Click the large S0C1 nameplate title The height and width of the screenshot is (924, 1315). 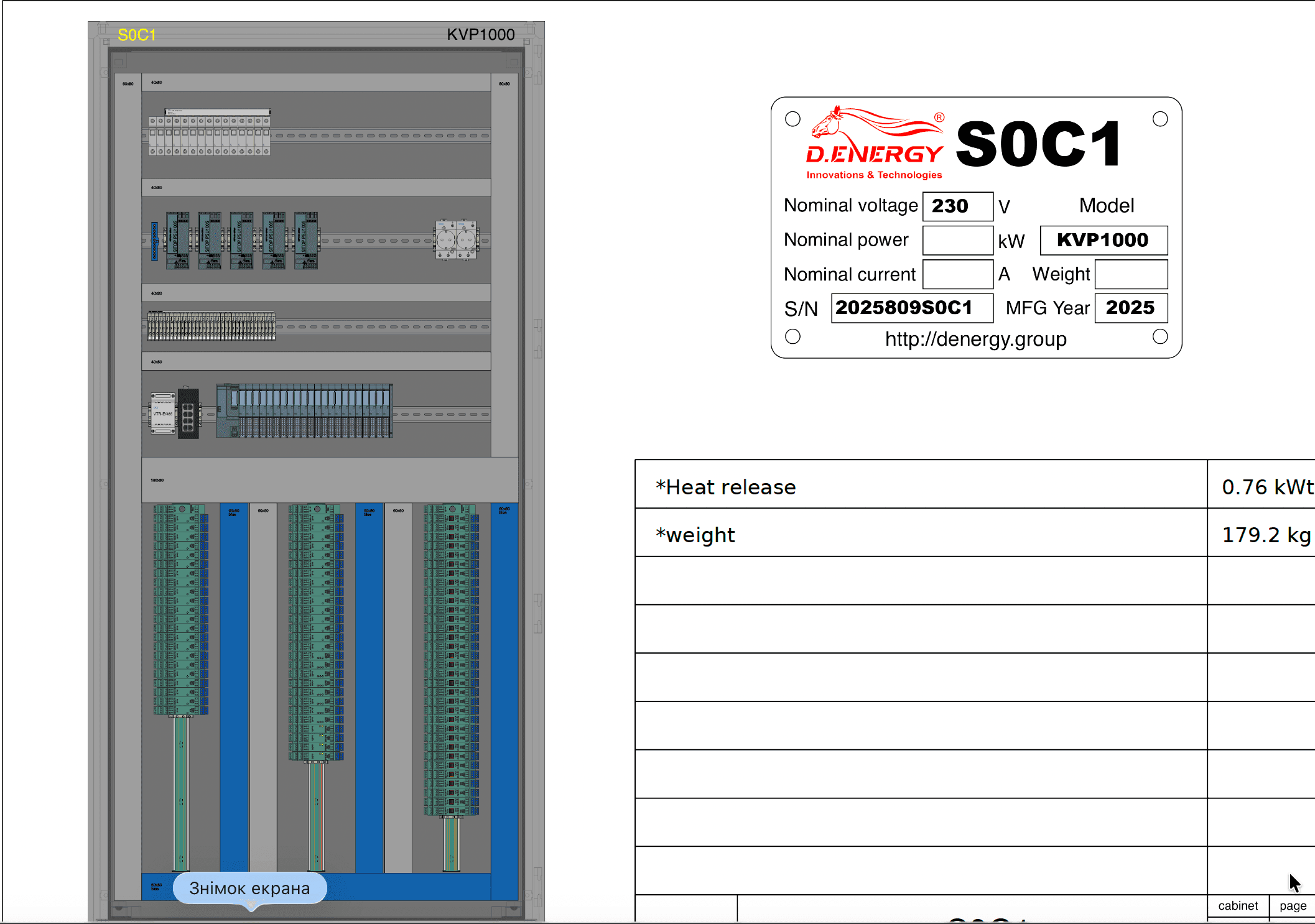click(1039, 144)
